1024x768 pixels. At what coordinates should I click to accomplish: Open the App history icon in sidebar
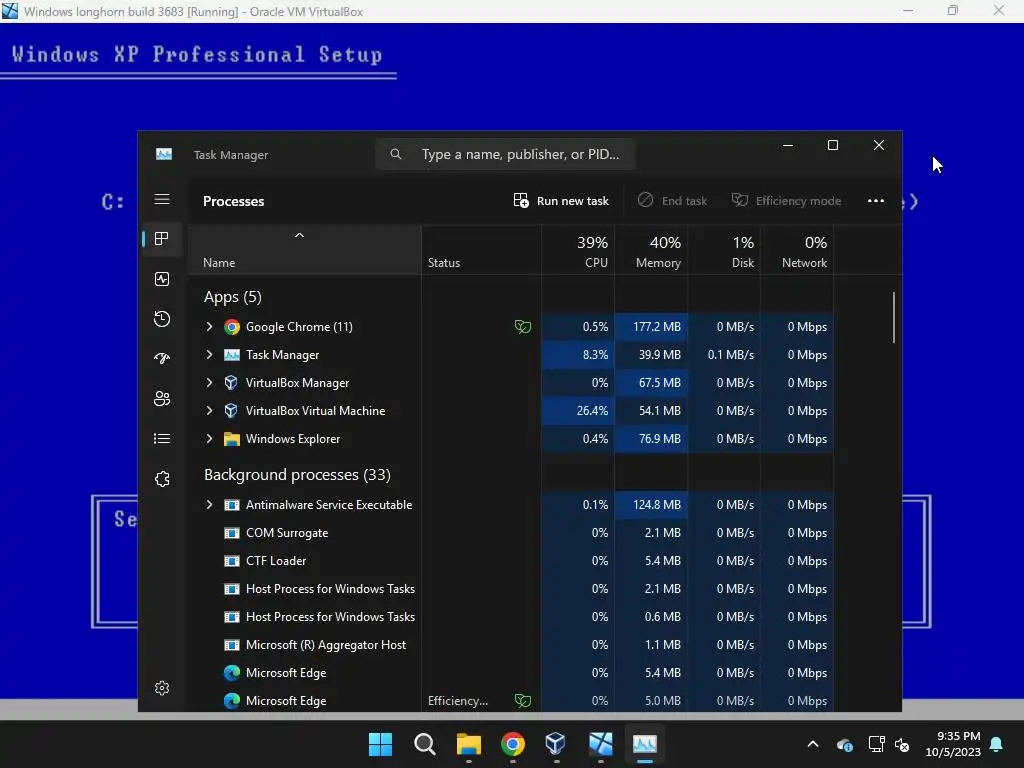coord(162,319)
